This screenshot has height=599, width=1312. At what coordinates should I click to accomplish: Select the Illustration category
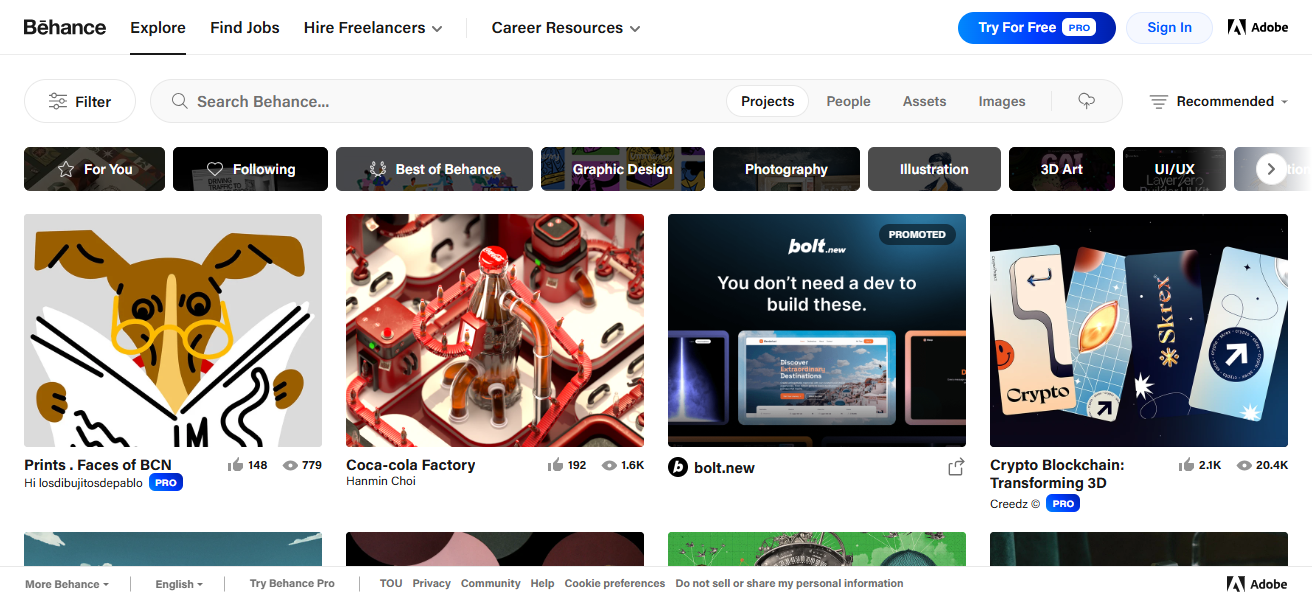(934, 169)
